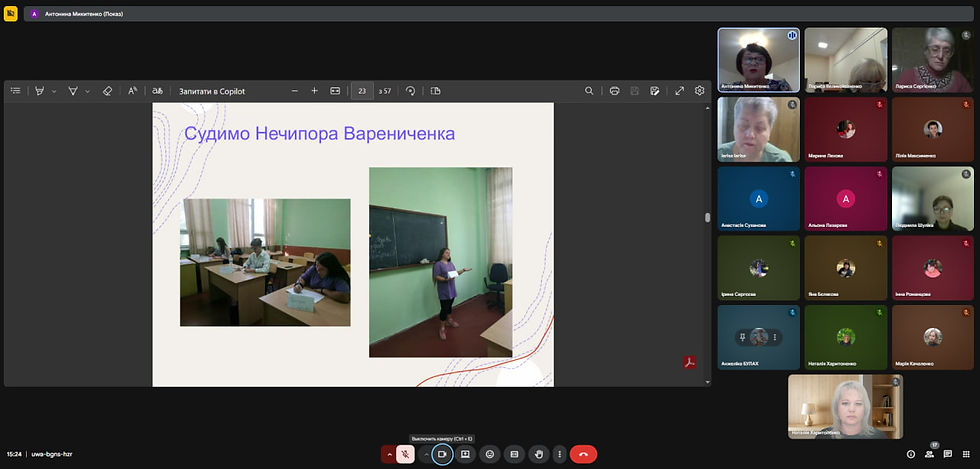Toggle raise hand
Viewport: 980px width, 469px height.
coord(539,454)
